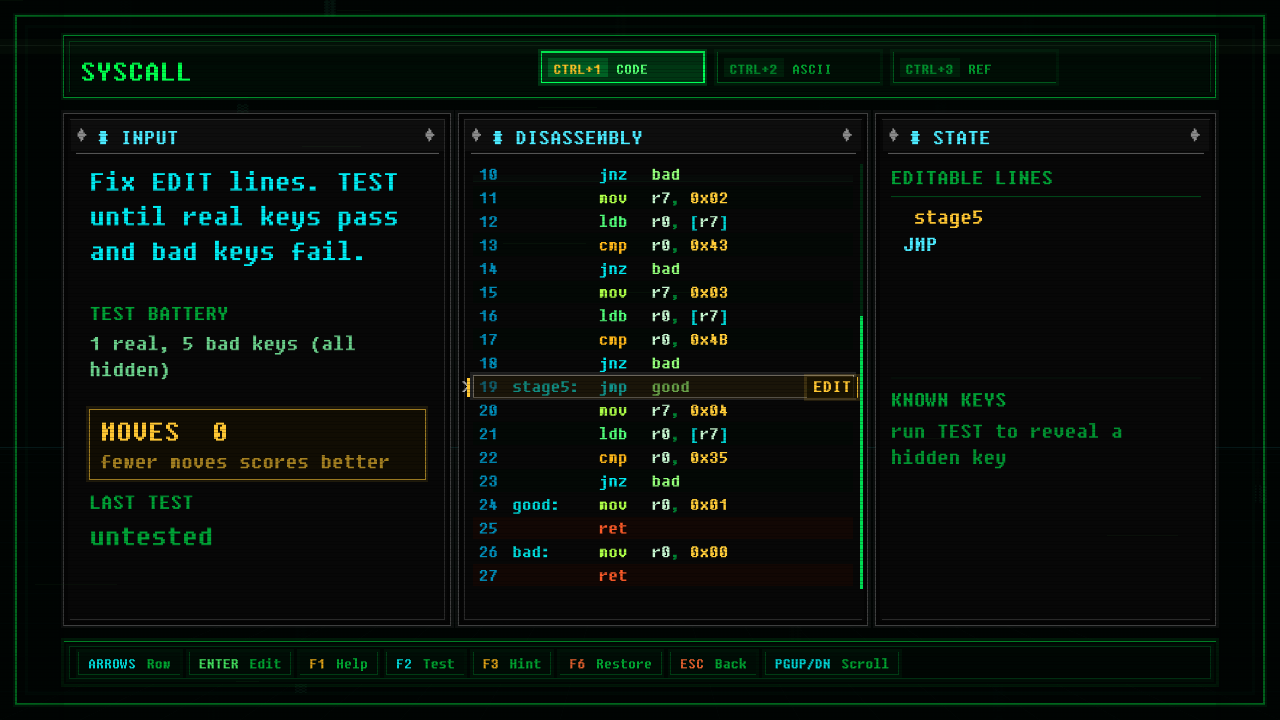Click the TEST BATTERY heading
The width and height of the screenshot is (1280, 720).
(x=159, y=314)
